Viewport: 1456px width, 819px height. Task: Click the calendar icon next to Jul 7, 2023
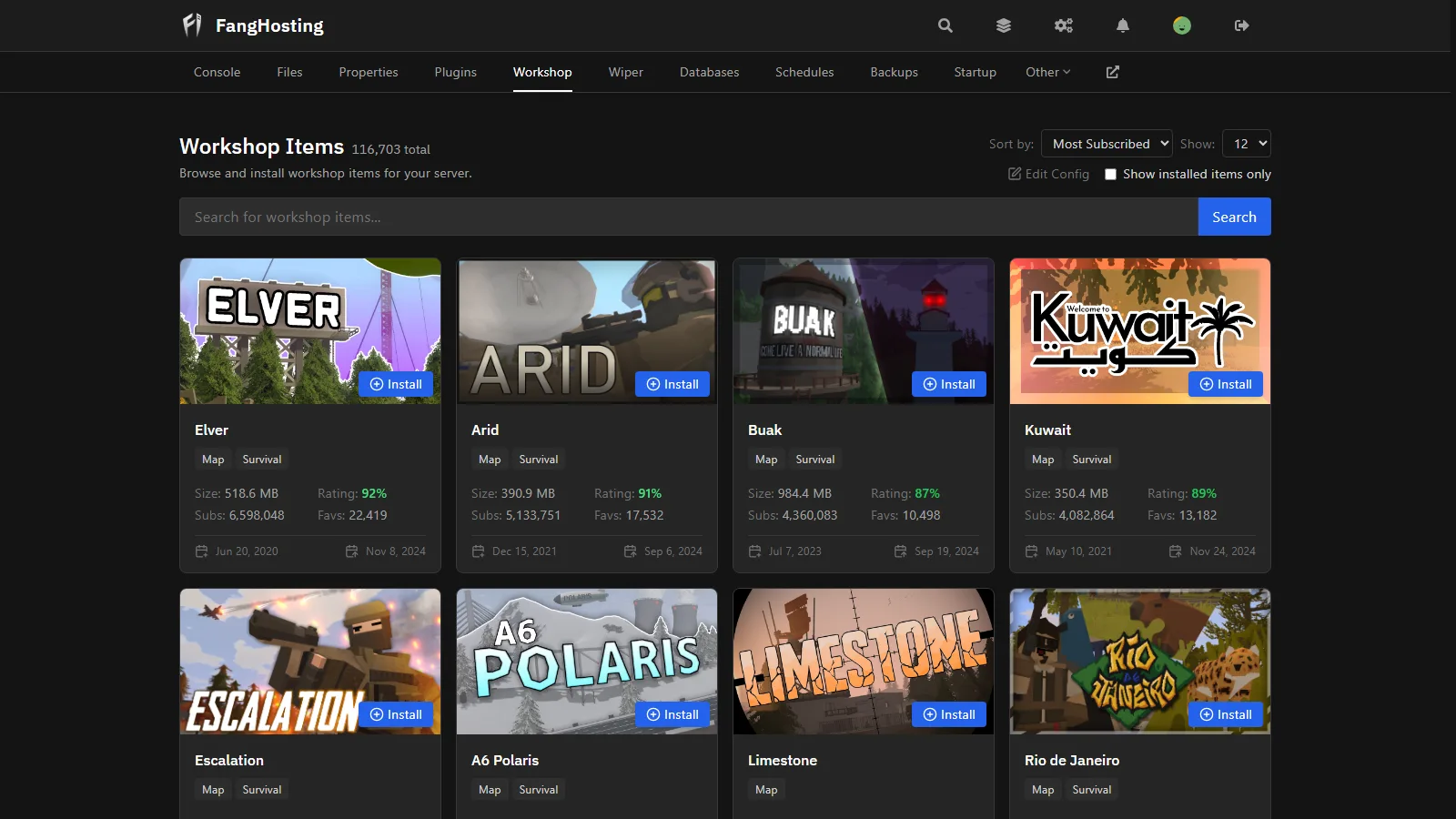tap(755, 551)
